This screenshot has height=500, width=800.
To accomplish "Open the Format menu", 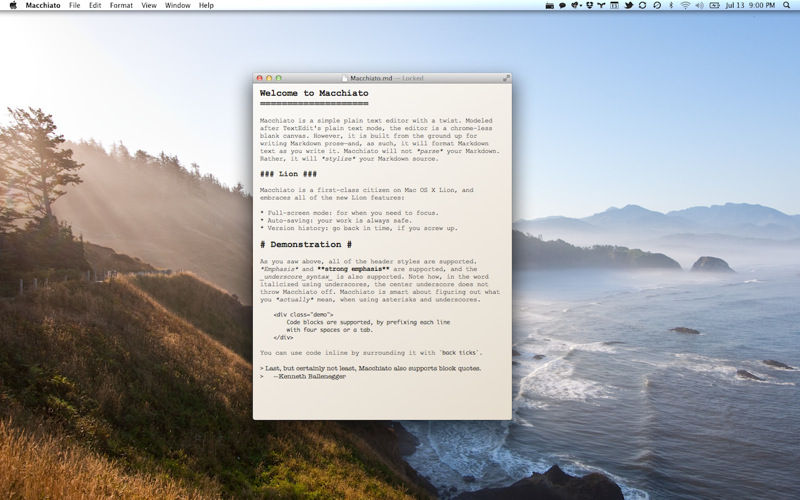I will point(121,5).
